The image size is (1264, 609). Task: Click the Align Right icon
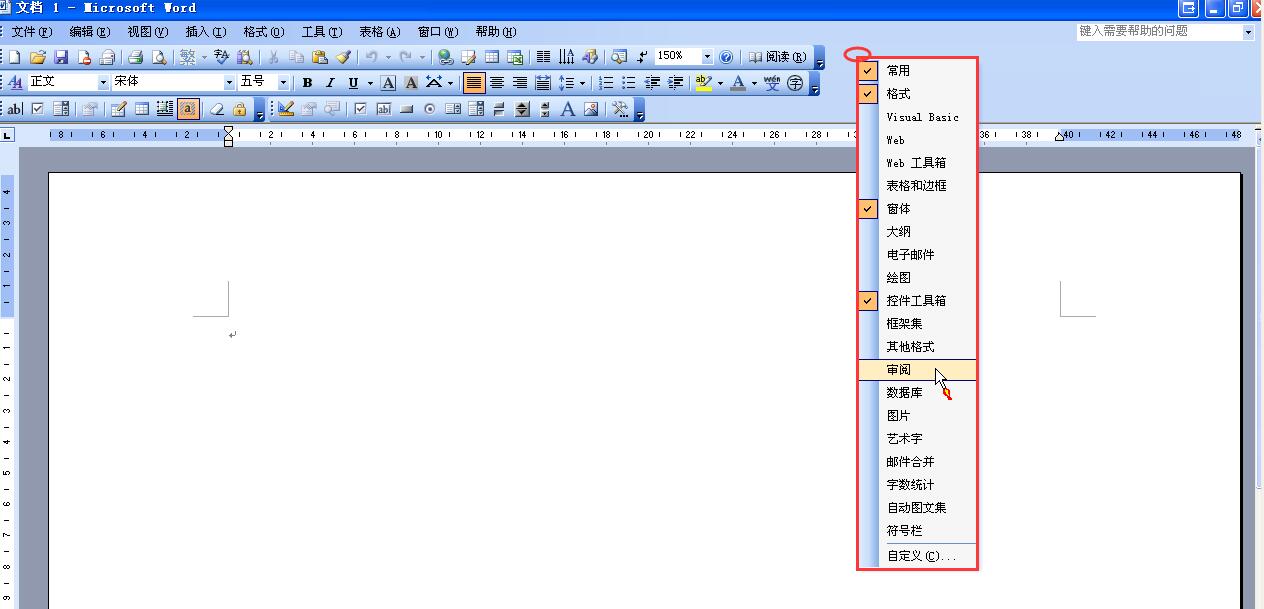[520, 83]
